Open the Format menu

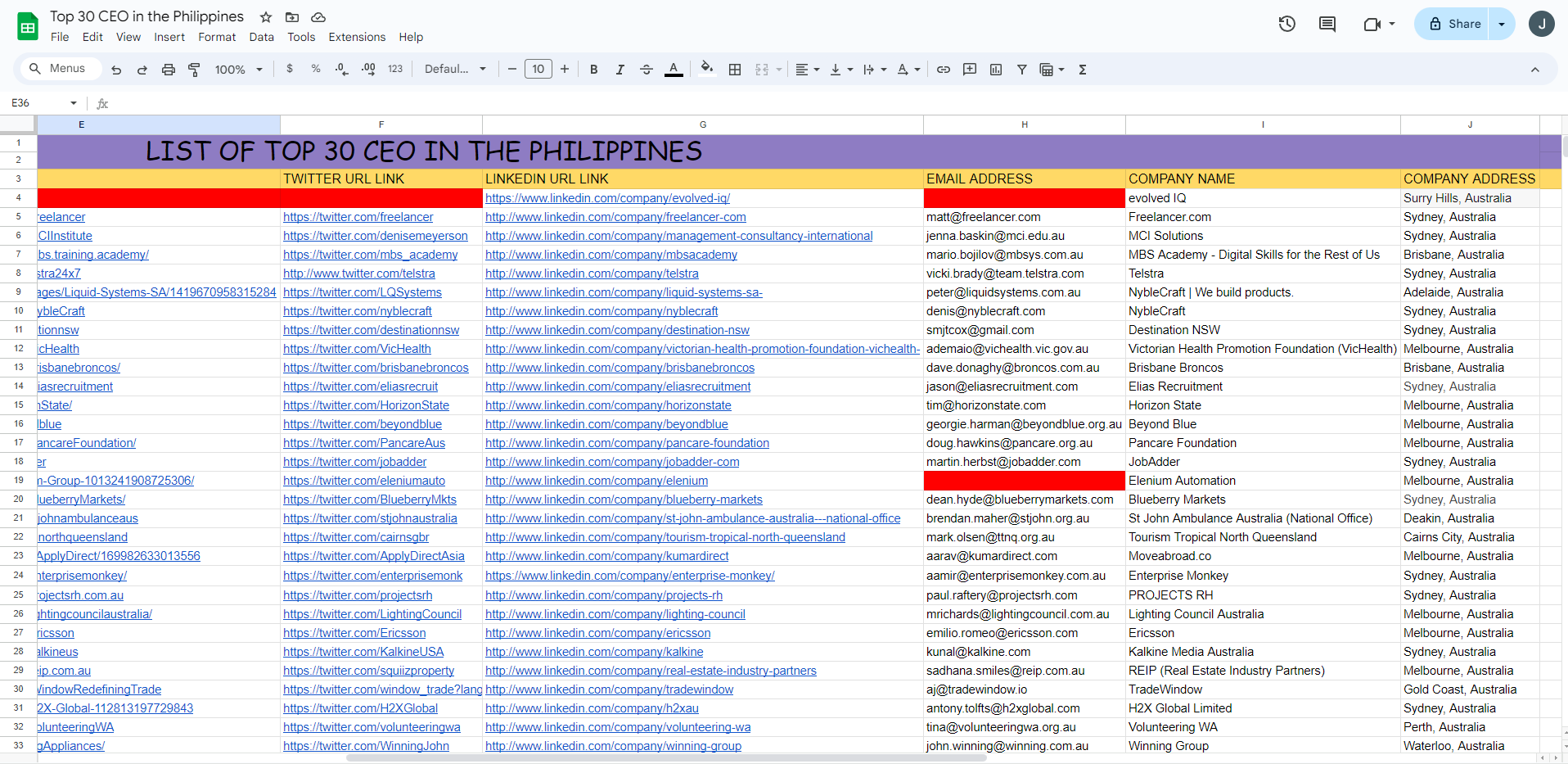pos(217,37)
